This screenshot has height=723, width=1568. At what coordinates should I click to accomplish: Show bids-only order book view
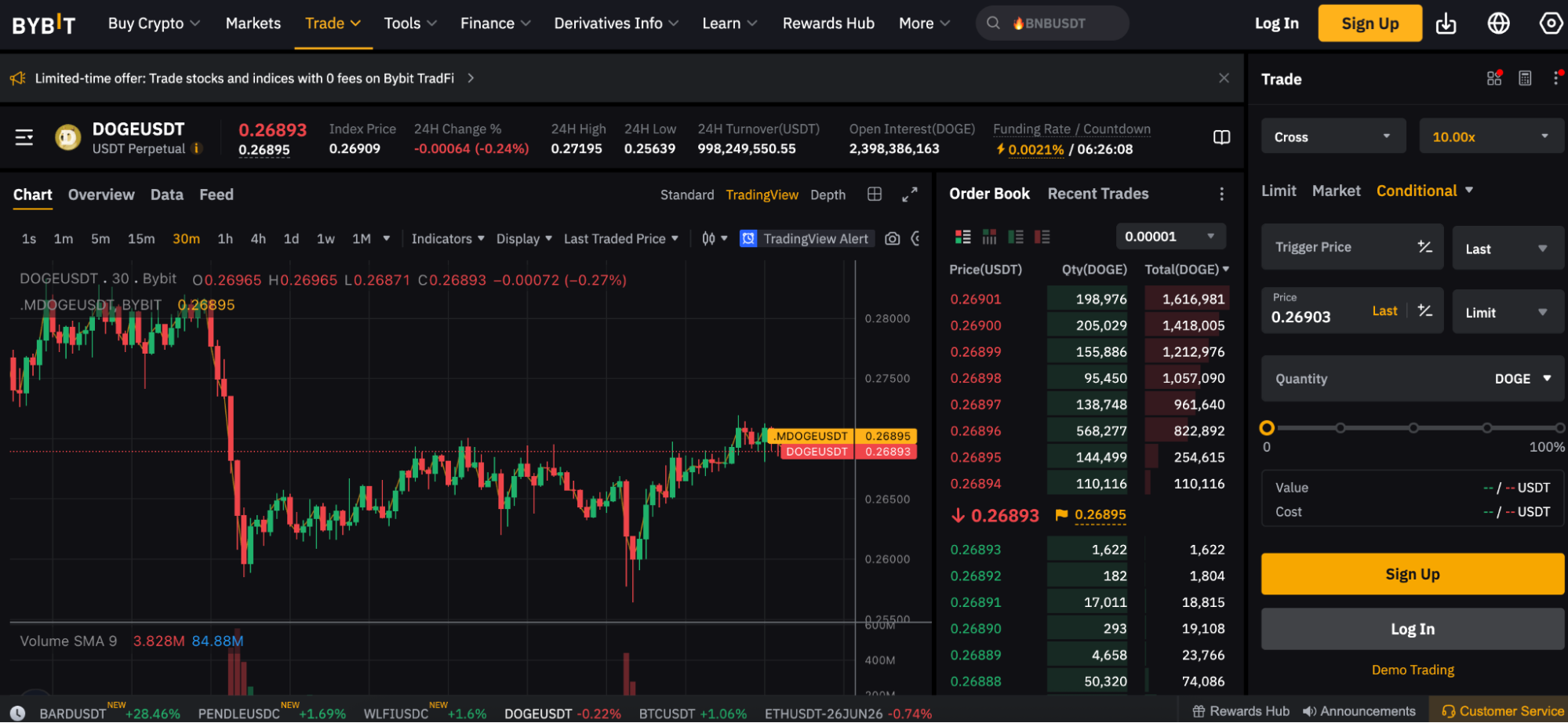coord(1016,237)
